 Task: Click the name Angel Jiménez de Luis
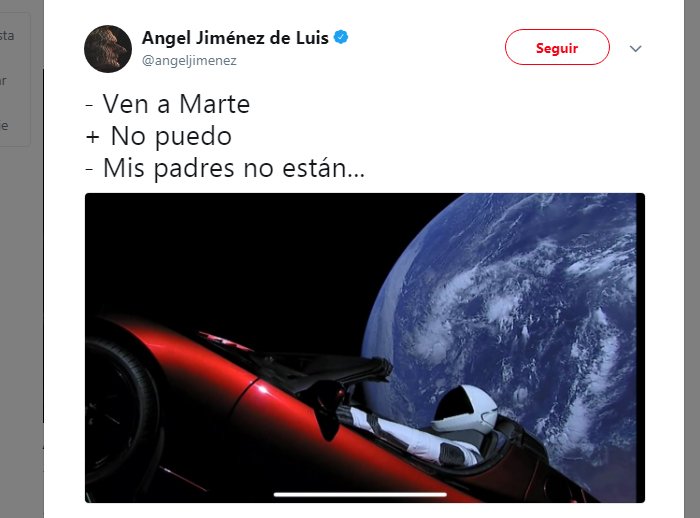235,38
